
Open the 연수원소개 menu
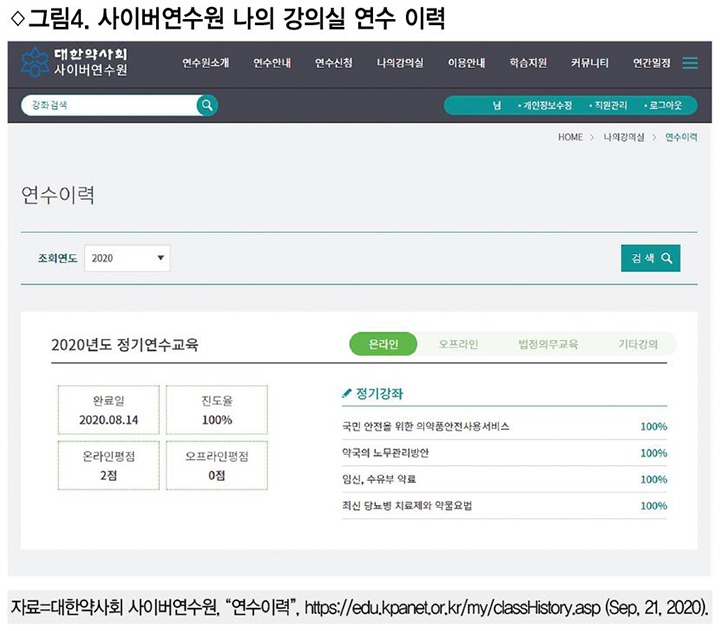[206, 62]
